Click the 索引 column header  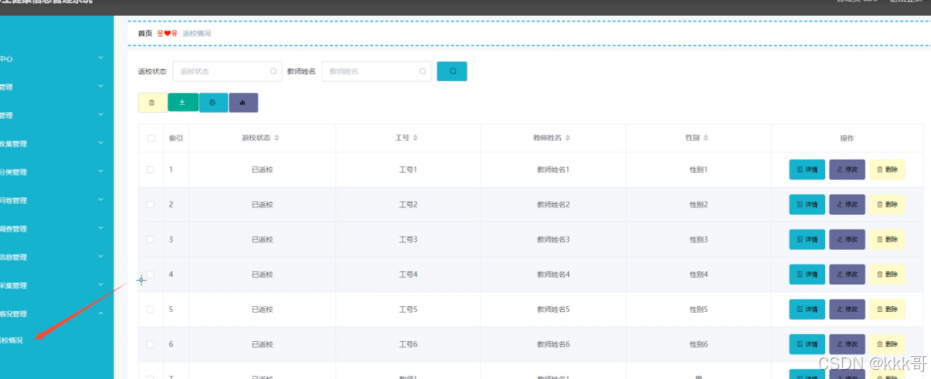[x=176, y=138]
